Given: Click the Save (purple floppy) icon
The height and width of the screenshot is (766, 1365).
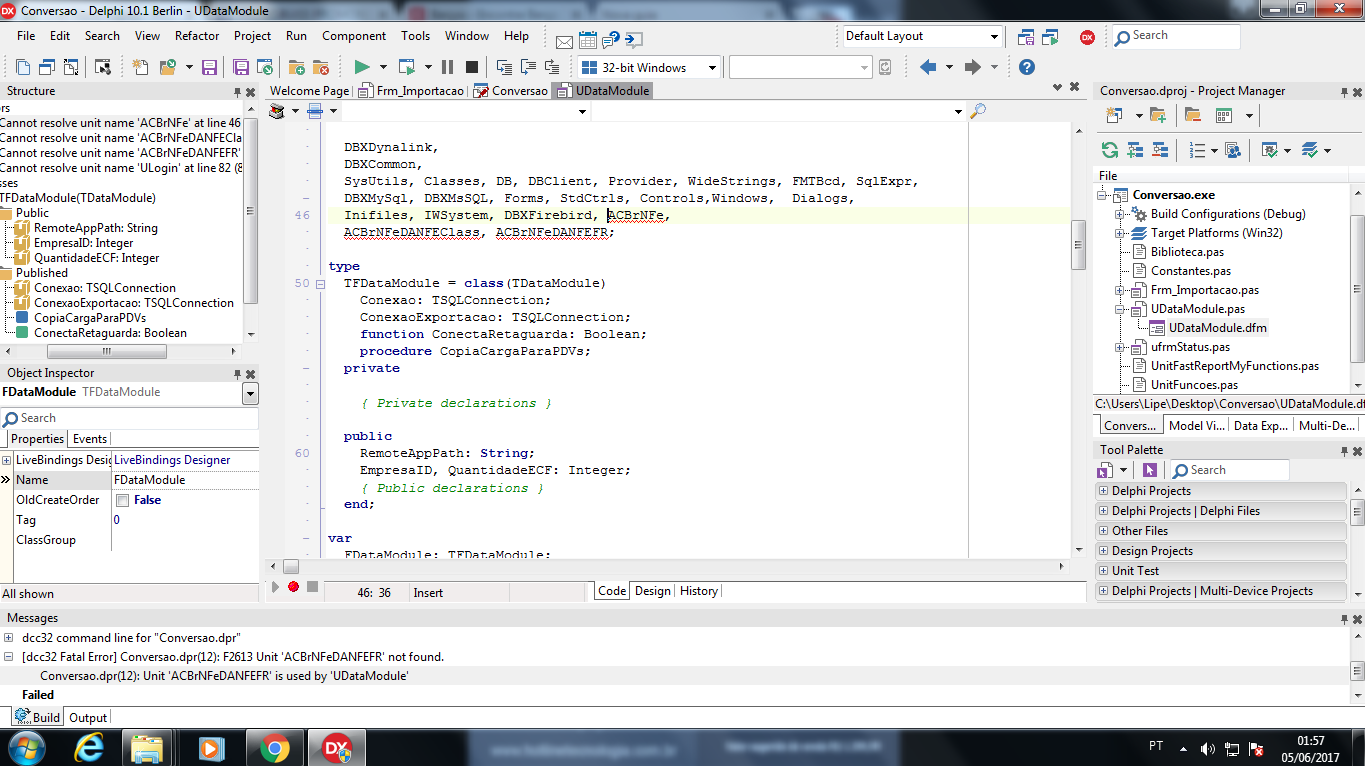Looking at the screenshot, I should 209,67.
